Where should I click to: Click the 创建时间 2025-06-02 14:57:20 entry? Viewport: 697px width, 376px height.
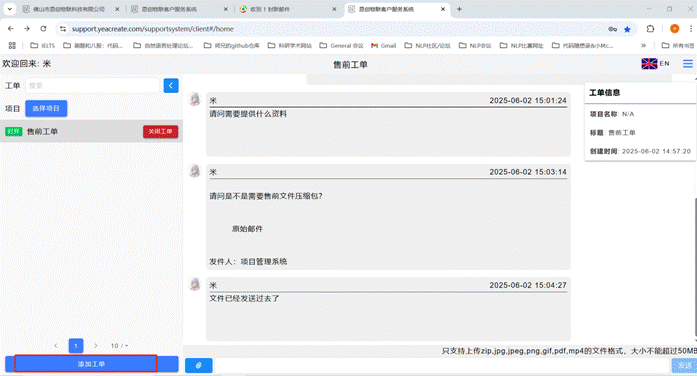coord(641,151)
